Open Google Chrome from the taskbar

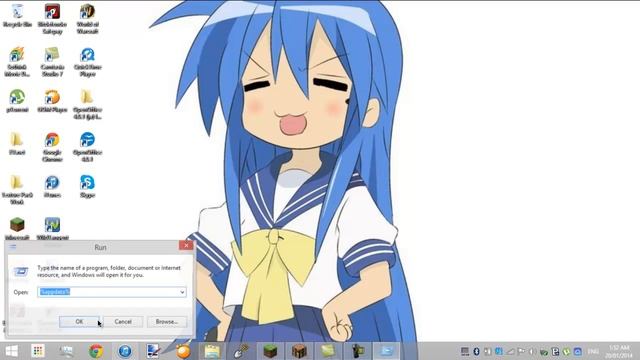pos(96,351)
